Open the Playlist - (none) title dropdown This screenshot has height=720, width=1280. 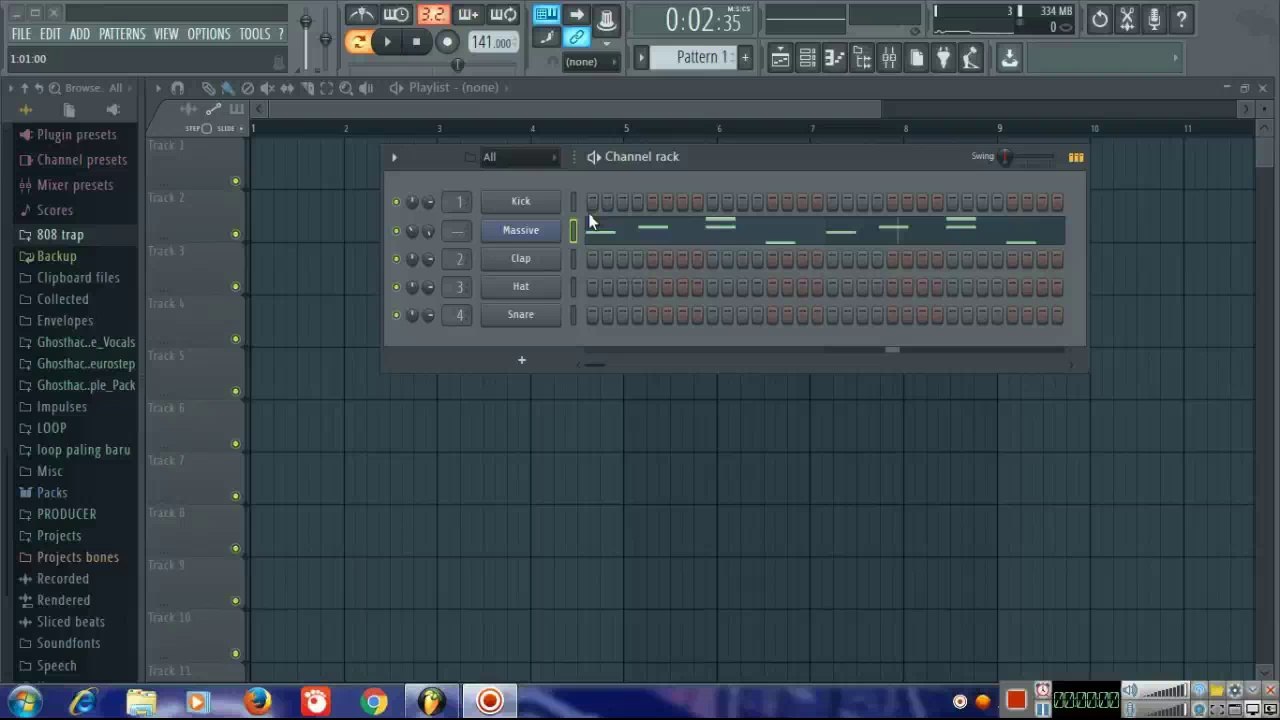point(453,88)
